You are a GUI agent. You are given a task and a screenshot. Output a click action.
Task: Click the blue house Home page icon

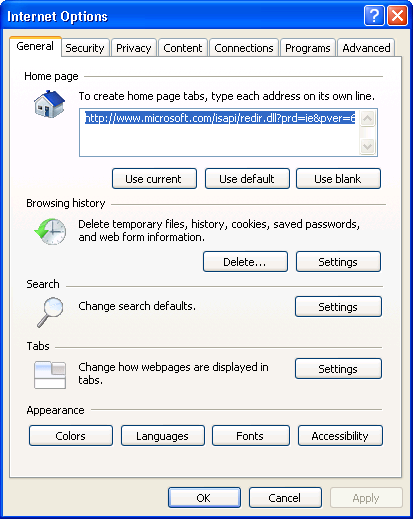[49, 104]
